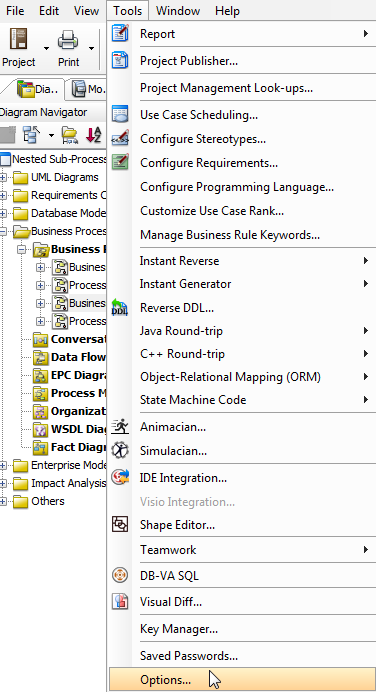
Task: Expand the Enterprise Modeling folder
Action: tap(3, 466)
